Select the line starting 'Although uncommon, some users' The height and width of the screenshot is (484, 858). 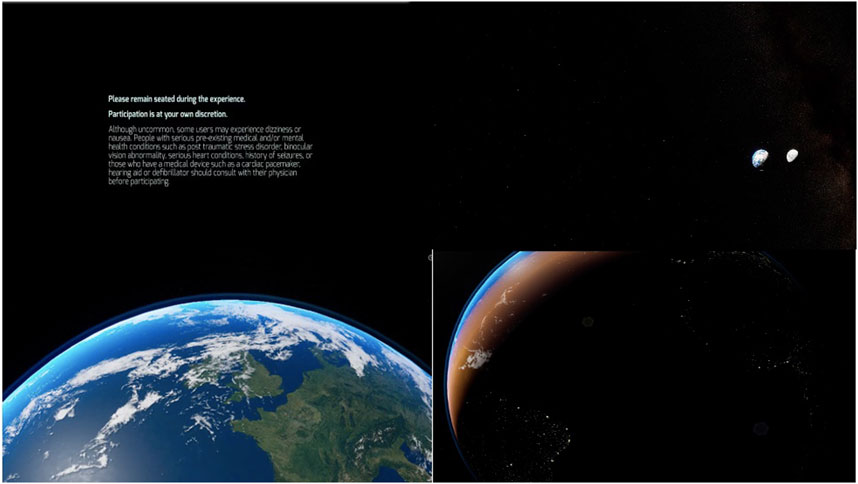(x=205, y=130)
